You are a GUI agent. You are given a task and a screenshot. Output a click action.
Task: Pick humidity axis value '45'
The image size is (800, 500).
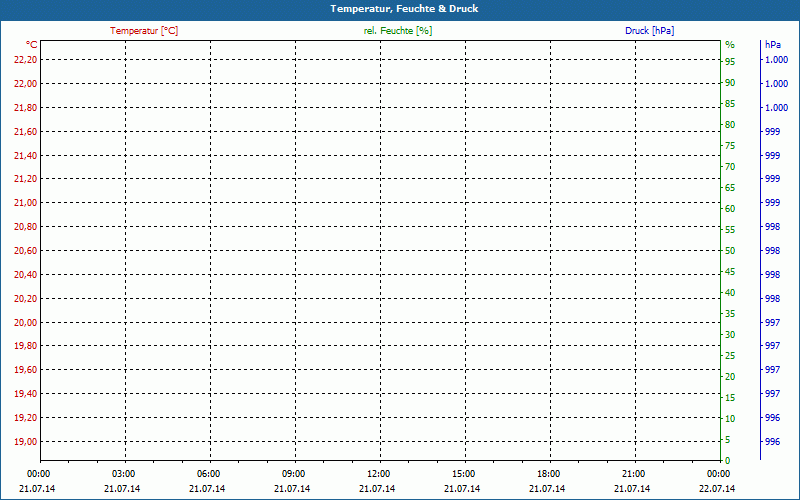click(x=730, y=272)
